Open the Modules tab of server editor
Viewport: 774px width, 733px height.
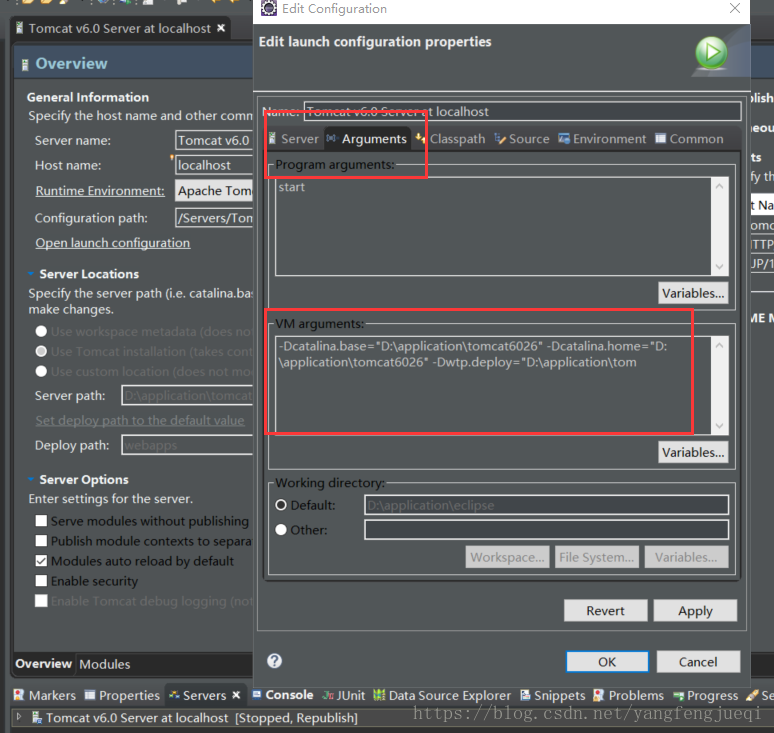[x=105, y=664]
